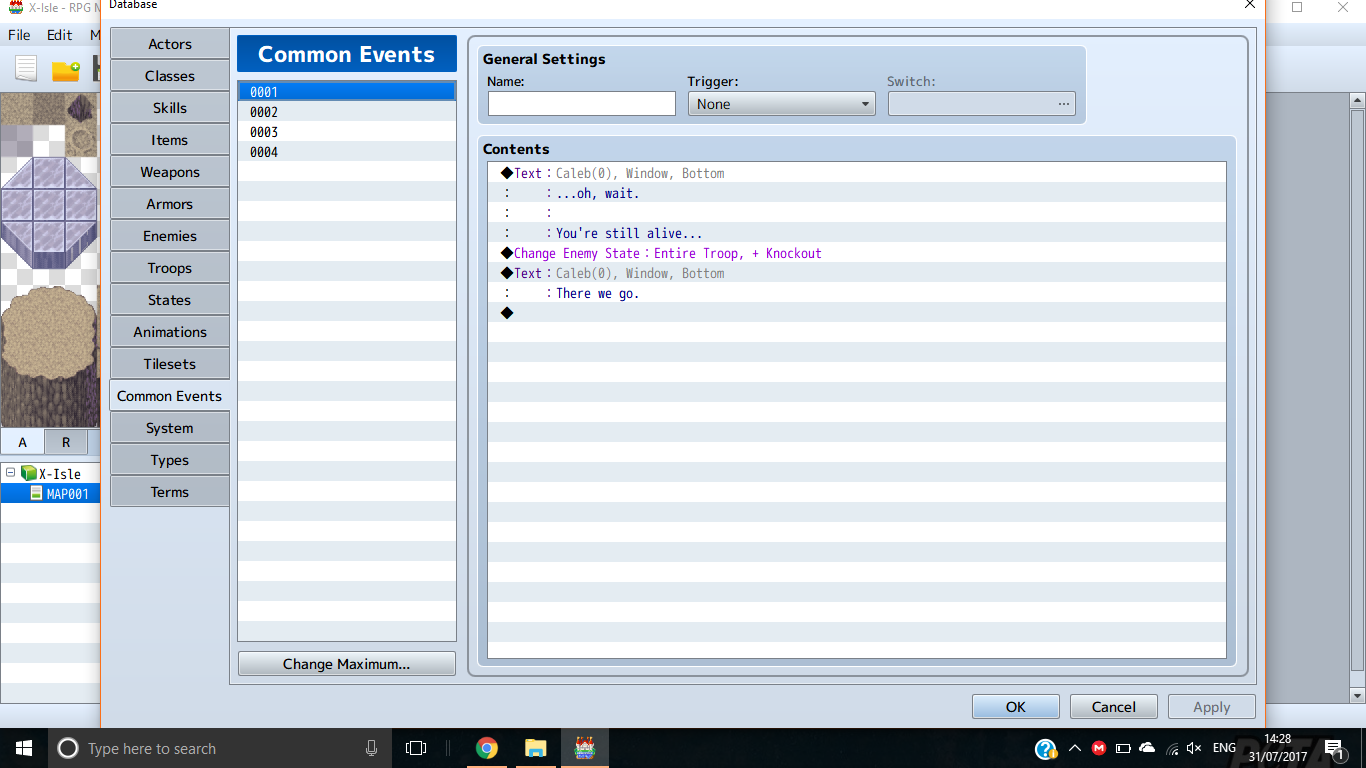Select tileset tab A
Viewport: 1366px width, 768px height.
pos(22,442)
